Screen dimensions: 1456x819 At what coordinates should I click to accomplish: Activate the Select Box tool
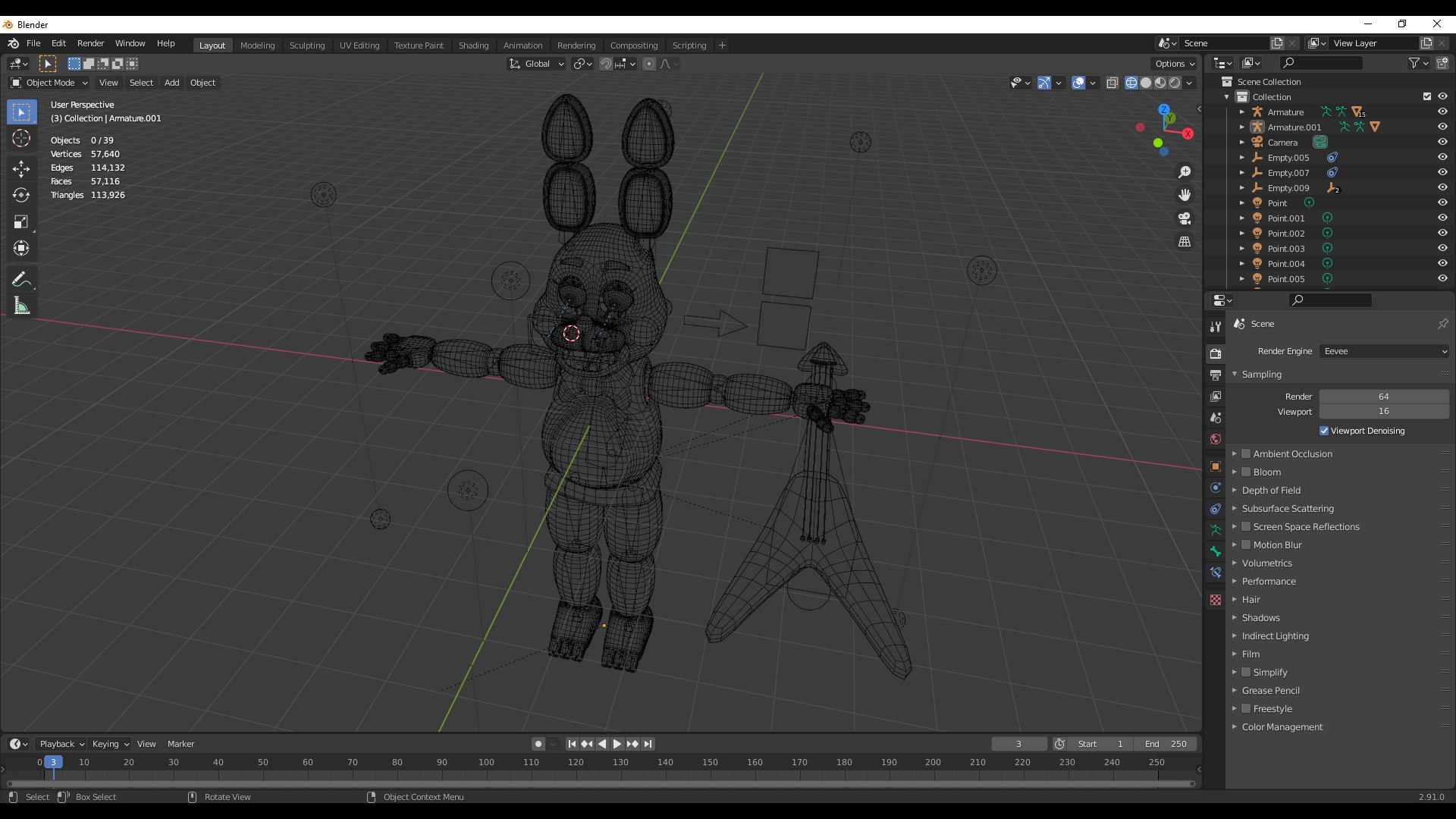(21, 112)
